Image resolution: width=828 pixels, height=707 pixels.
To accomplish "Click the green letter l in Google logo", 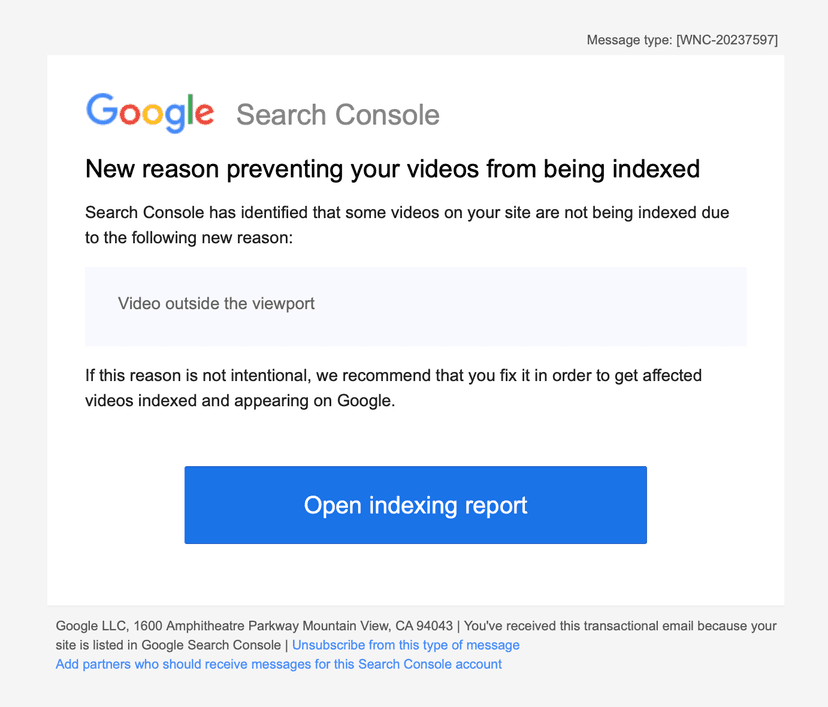I will click(190, 108).
